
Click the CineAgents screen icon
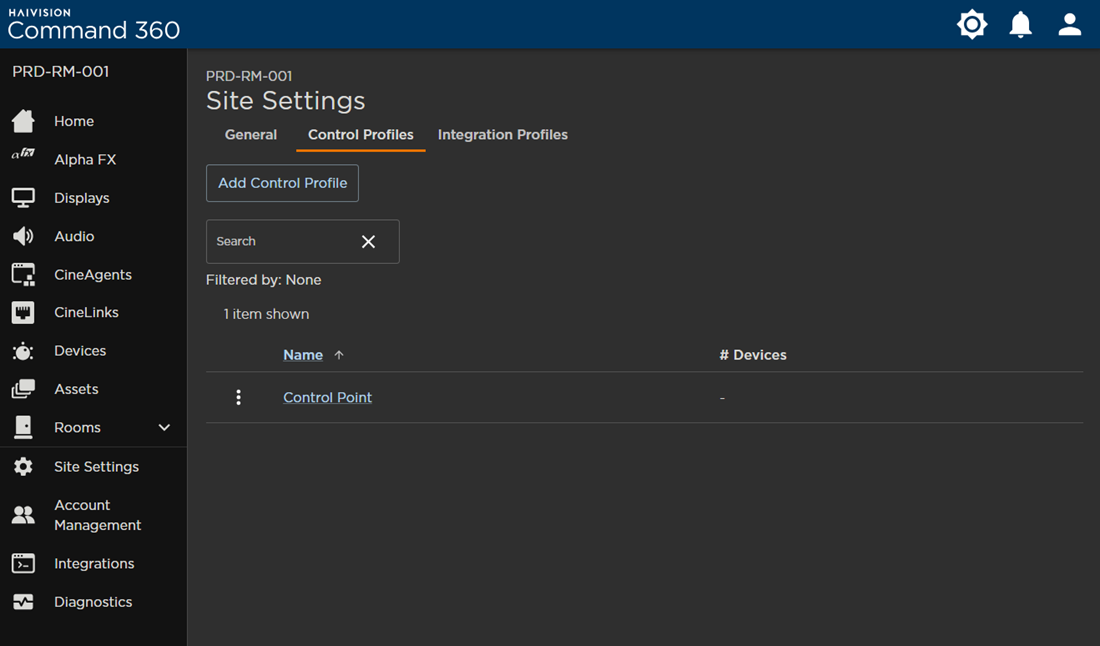[x=23, y=274]
